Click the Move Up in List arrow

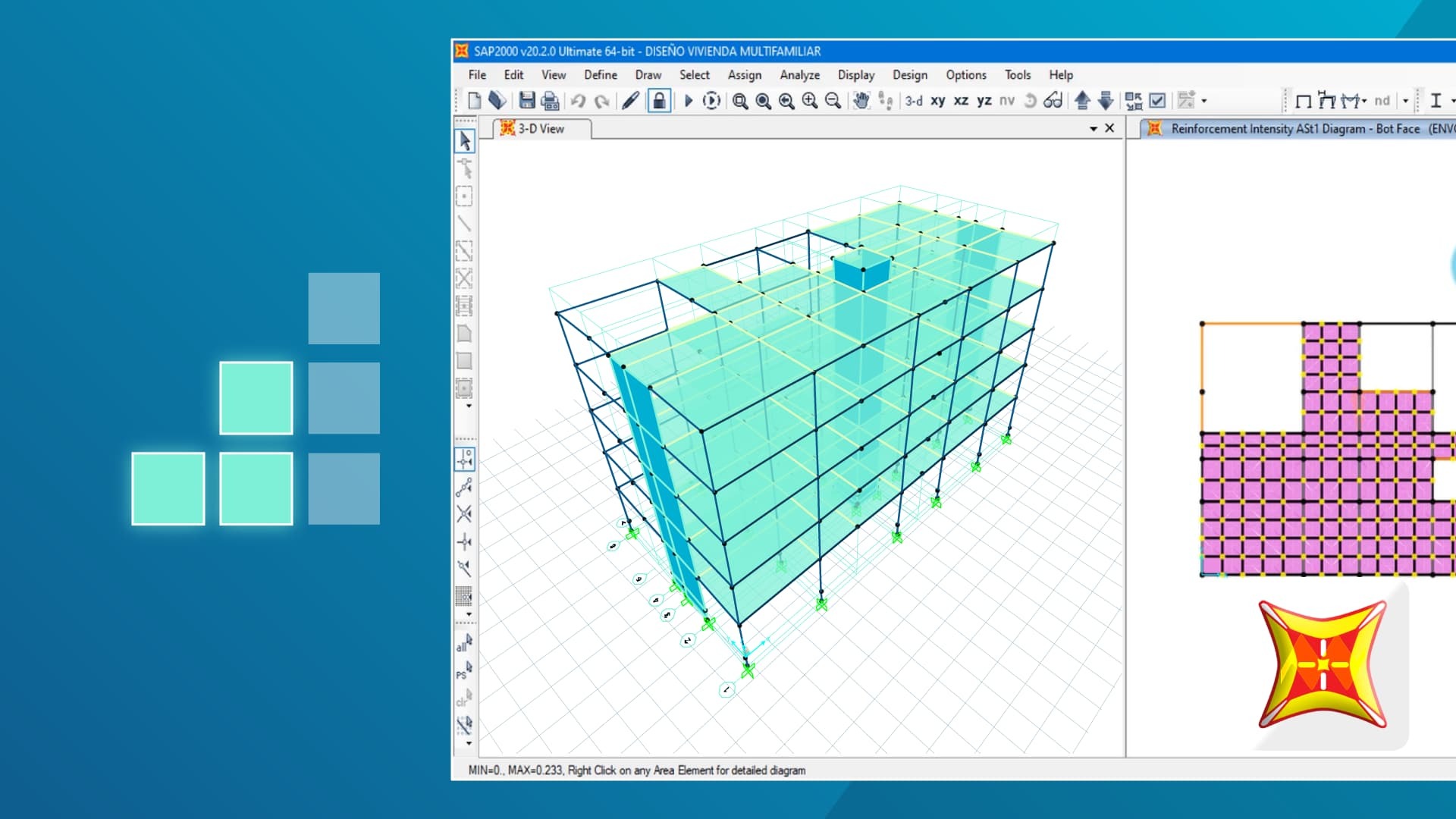tap(1083, 100)
